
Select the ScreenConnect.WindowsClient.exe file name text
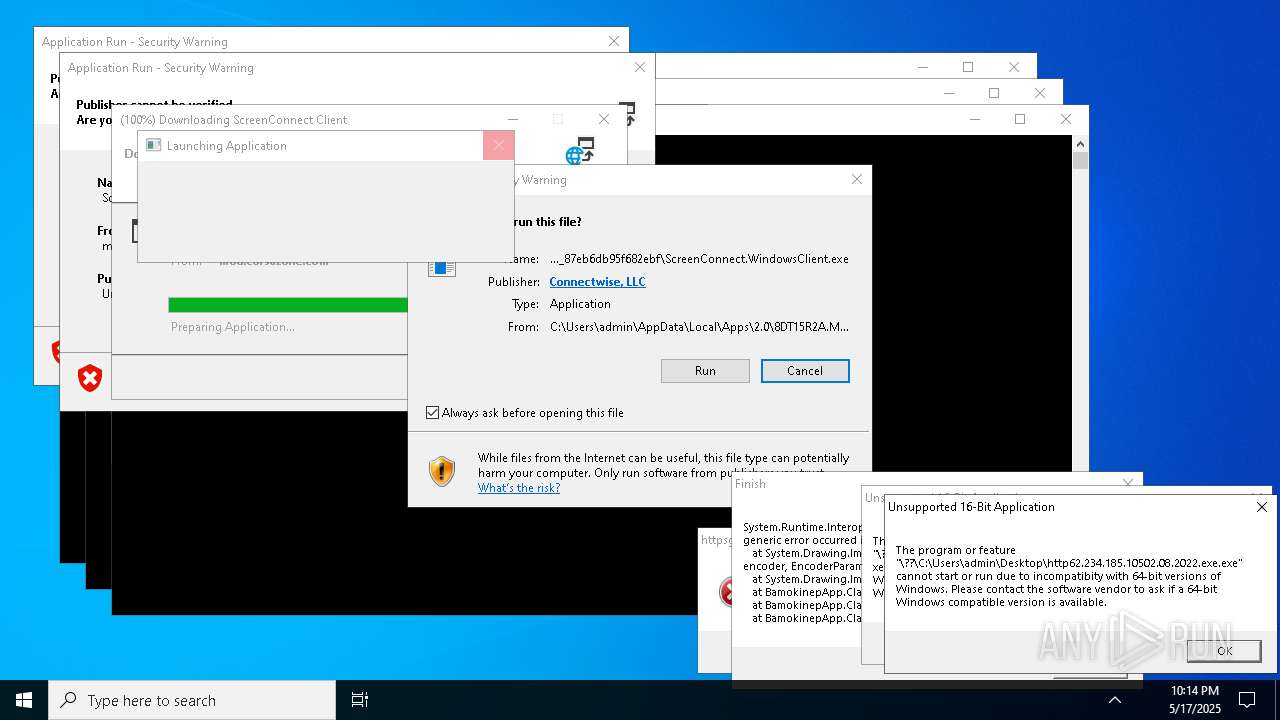[x=699, y=259]
